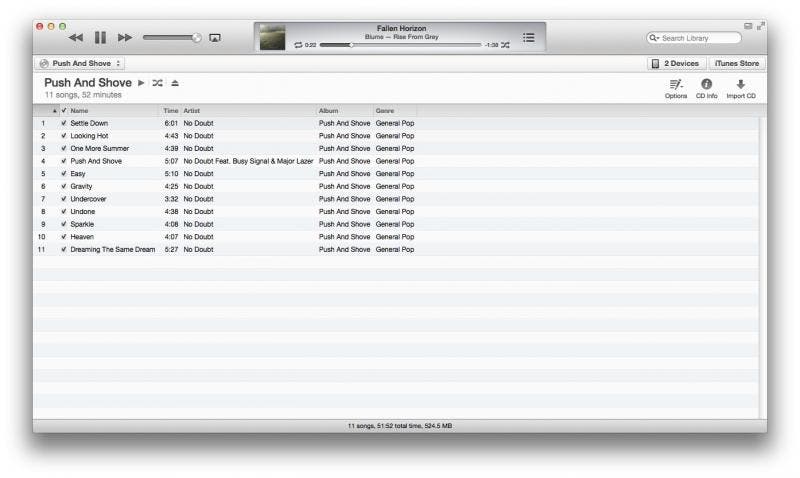
Task: Select the Settle Down song name
Action: [x=89, y=123]
